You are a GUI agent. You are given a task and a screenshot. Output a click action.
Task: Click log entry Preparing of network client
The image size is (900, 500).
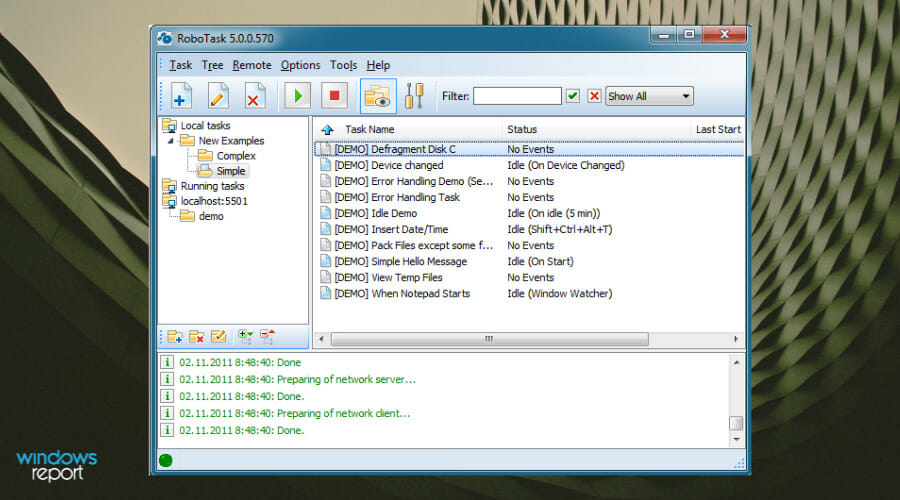tap(294, 413)
